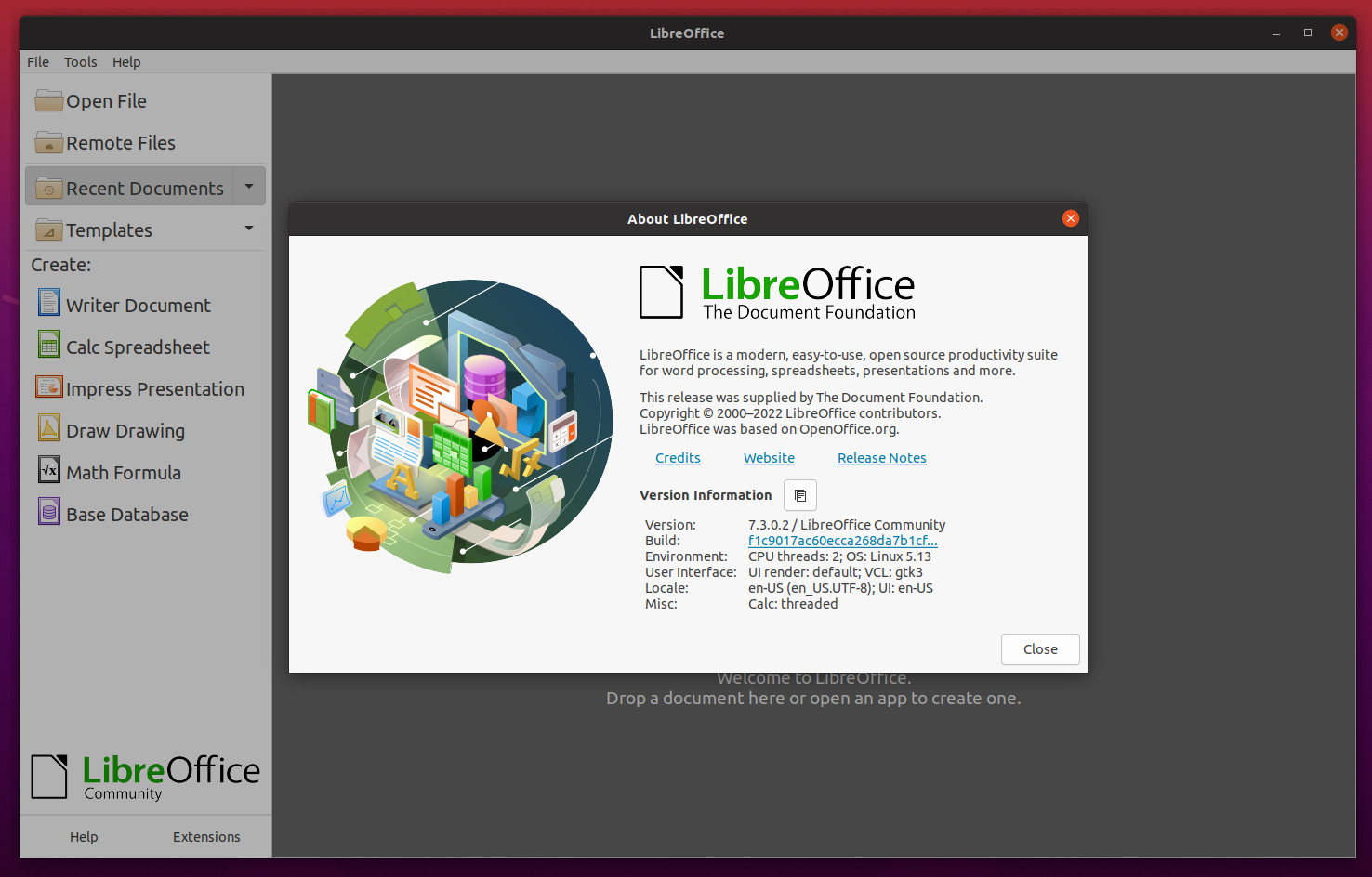Click the build hash f1c9017ac60ecca268da7b1cf link
The image size is (1372, 877).
[843, 541]
